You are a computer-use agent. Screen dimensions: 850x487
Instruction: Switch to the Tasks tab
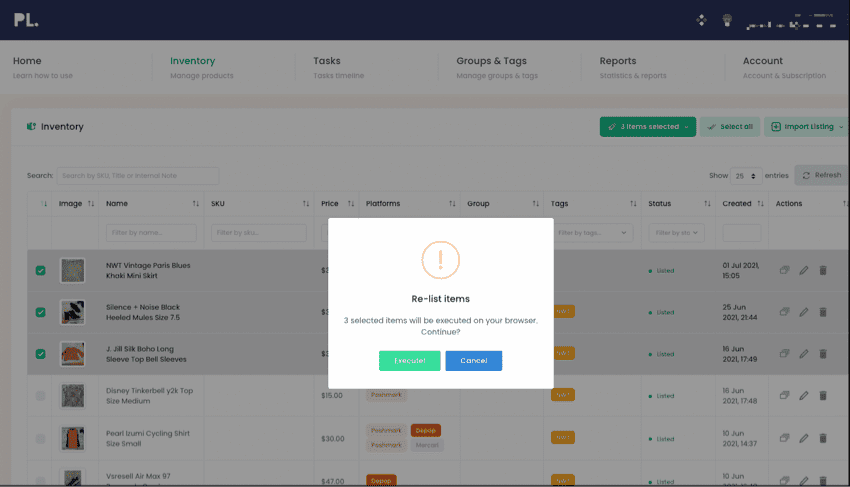[x=338, y=67]
